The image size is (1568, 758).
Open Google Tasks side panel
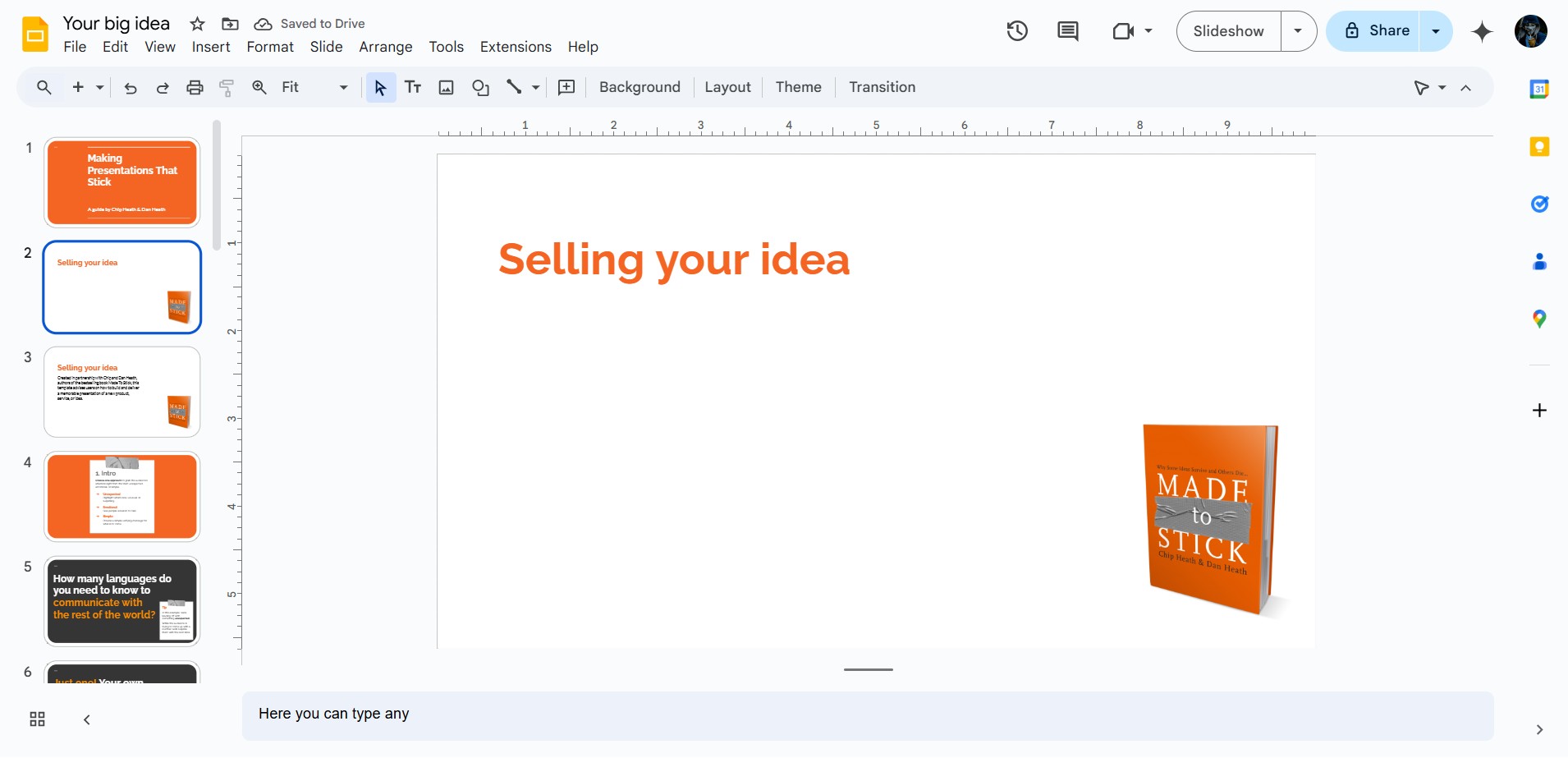click(x=1539, y=204)
